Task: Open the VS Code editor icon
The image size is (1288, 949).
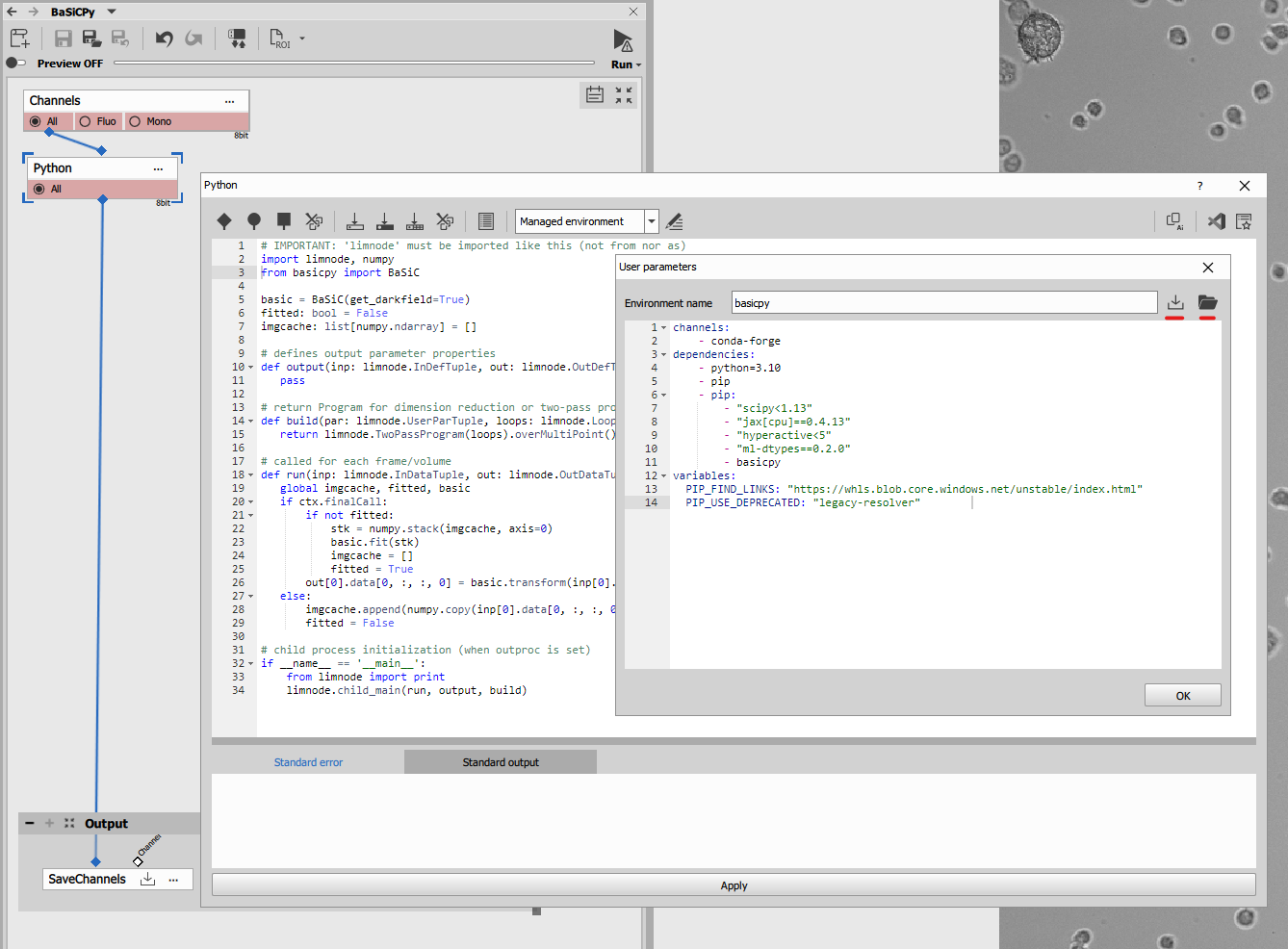Action: [x=1216, y=221]
